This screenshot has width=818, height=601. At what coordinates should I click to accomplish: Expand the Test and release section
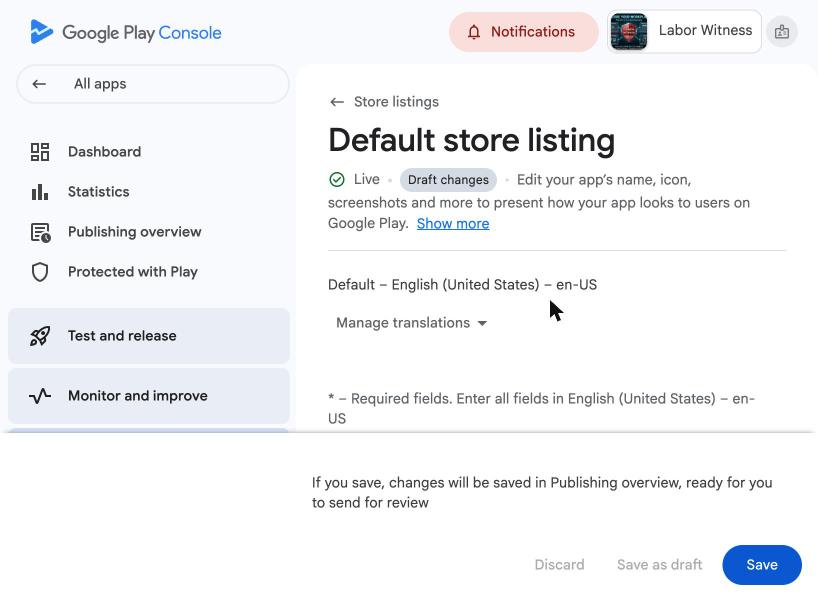coord(149,336)
